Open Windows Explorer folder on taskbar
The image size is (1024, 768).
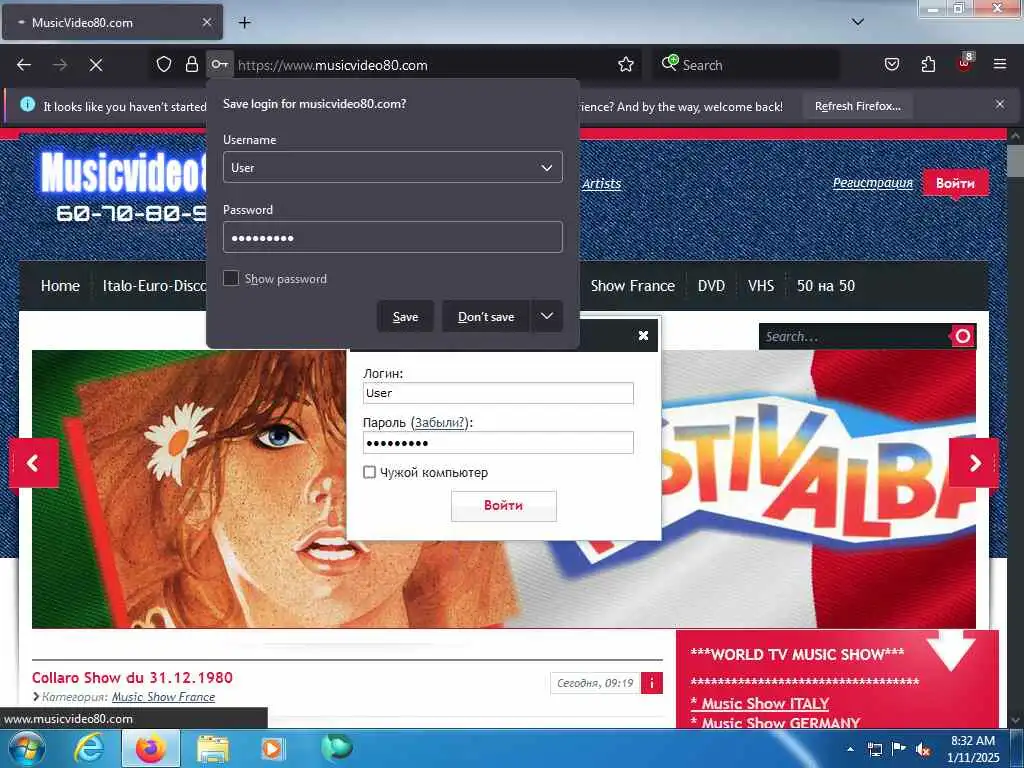[213, 749]
